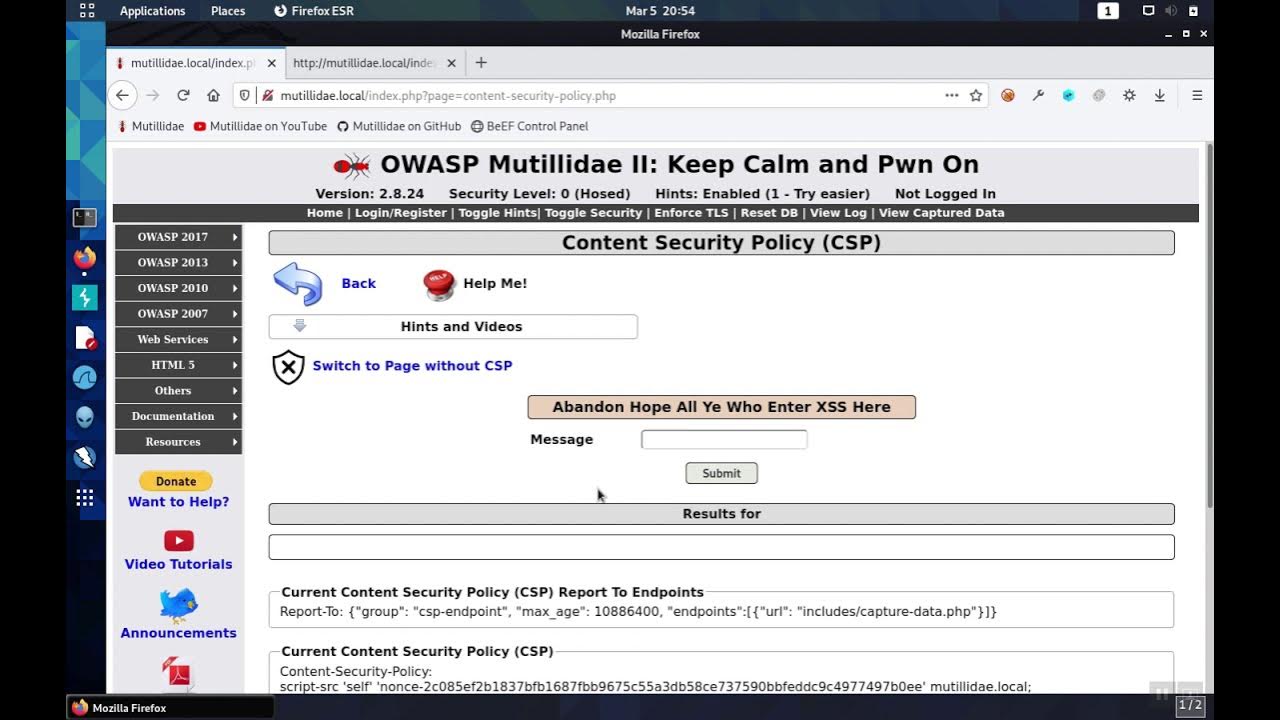This screenshot has height=720, width=1280.
Task: Click the gear extension icon in toolbar
Action: click(1129, 95)
